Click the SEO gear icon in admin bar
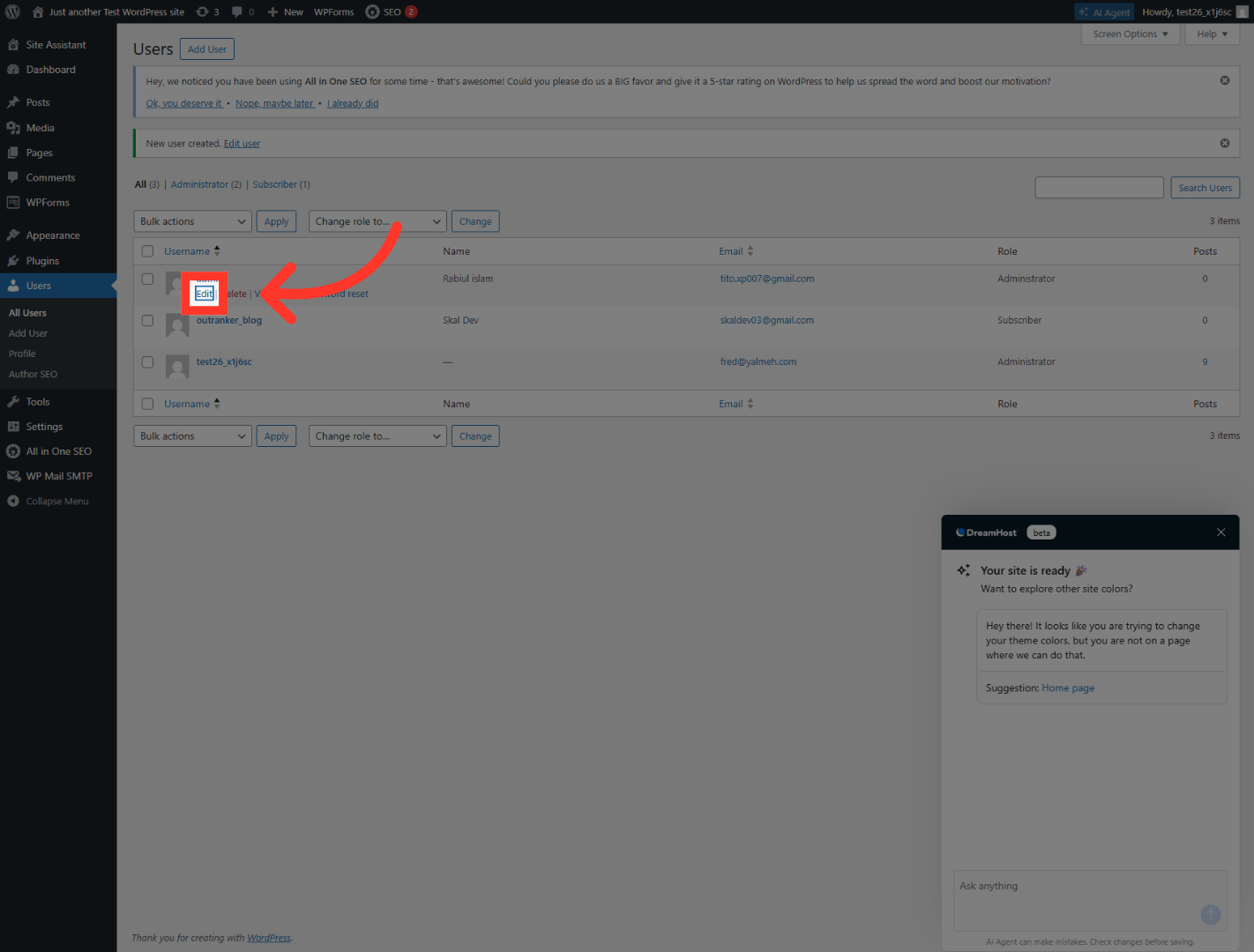Image resolution: width=1254 pixels, height=952 pixels. (x=372, y=12)
